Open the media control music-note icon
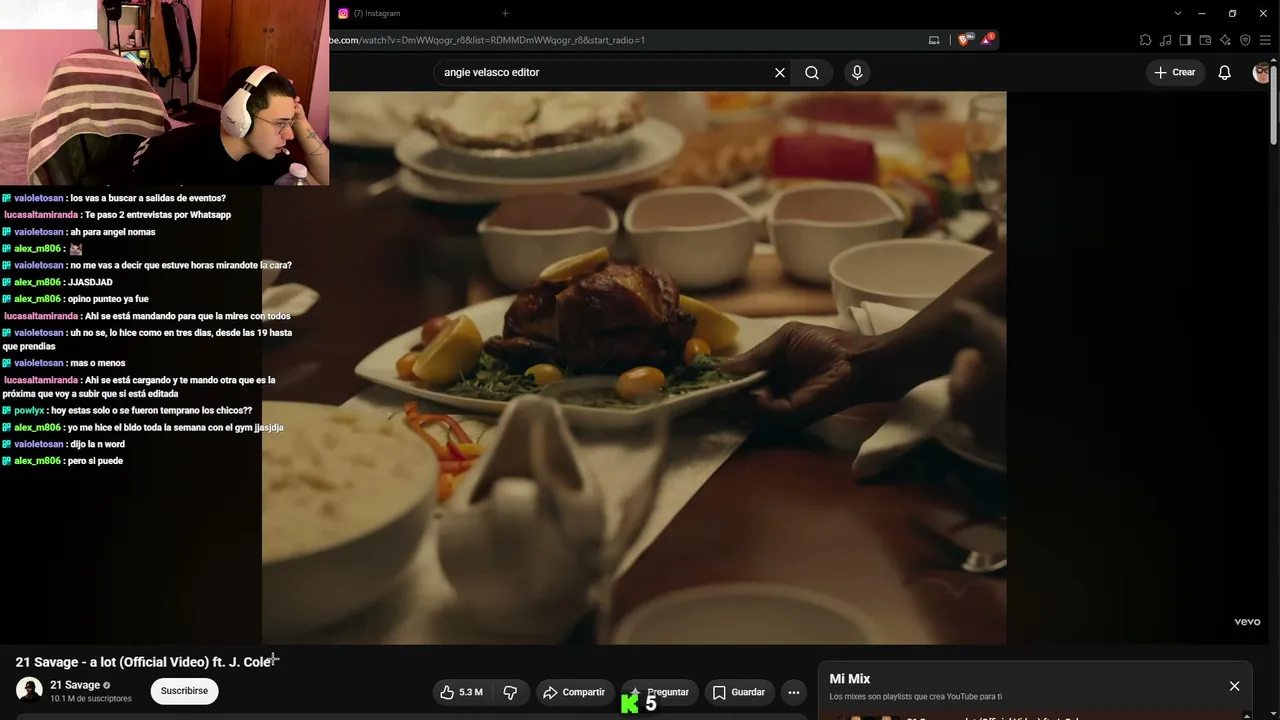1280x720 pixels. [1165, 40]
